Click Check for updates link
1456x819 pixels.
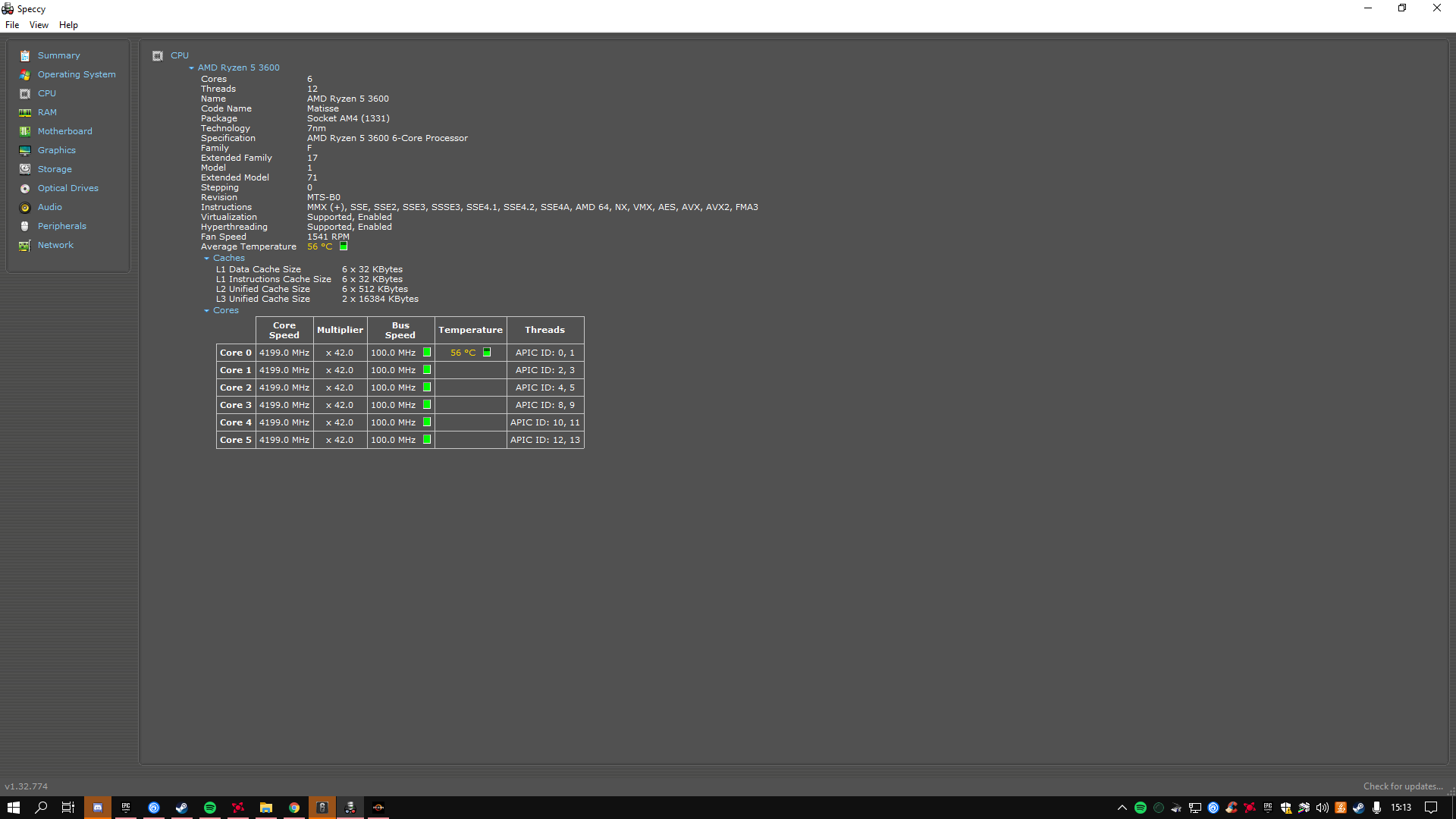point(1402,786)
